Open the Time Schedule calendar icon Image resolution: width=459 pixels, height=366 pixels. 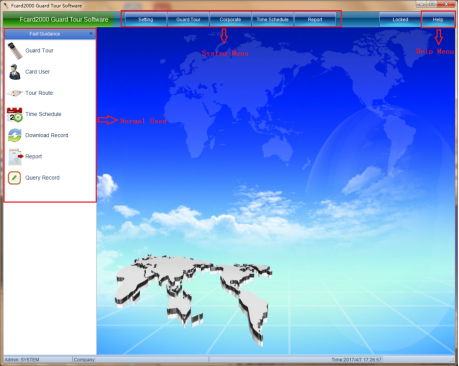tap(15, 114)
